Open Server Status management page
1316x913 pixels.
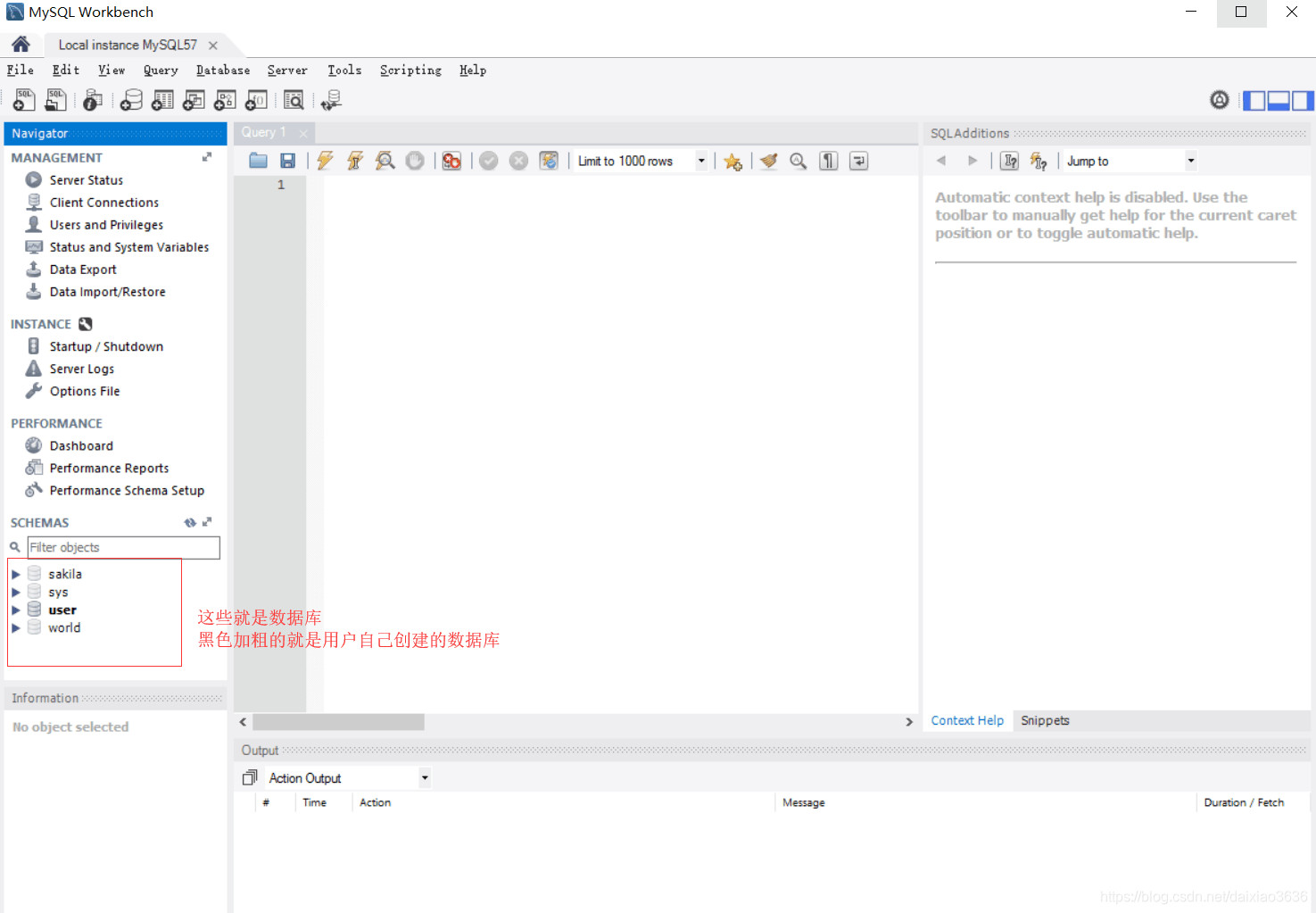click(x=87, y=180)
